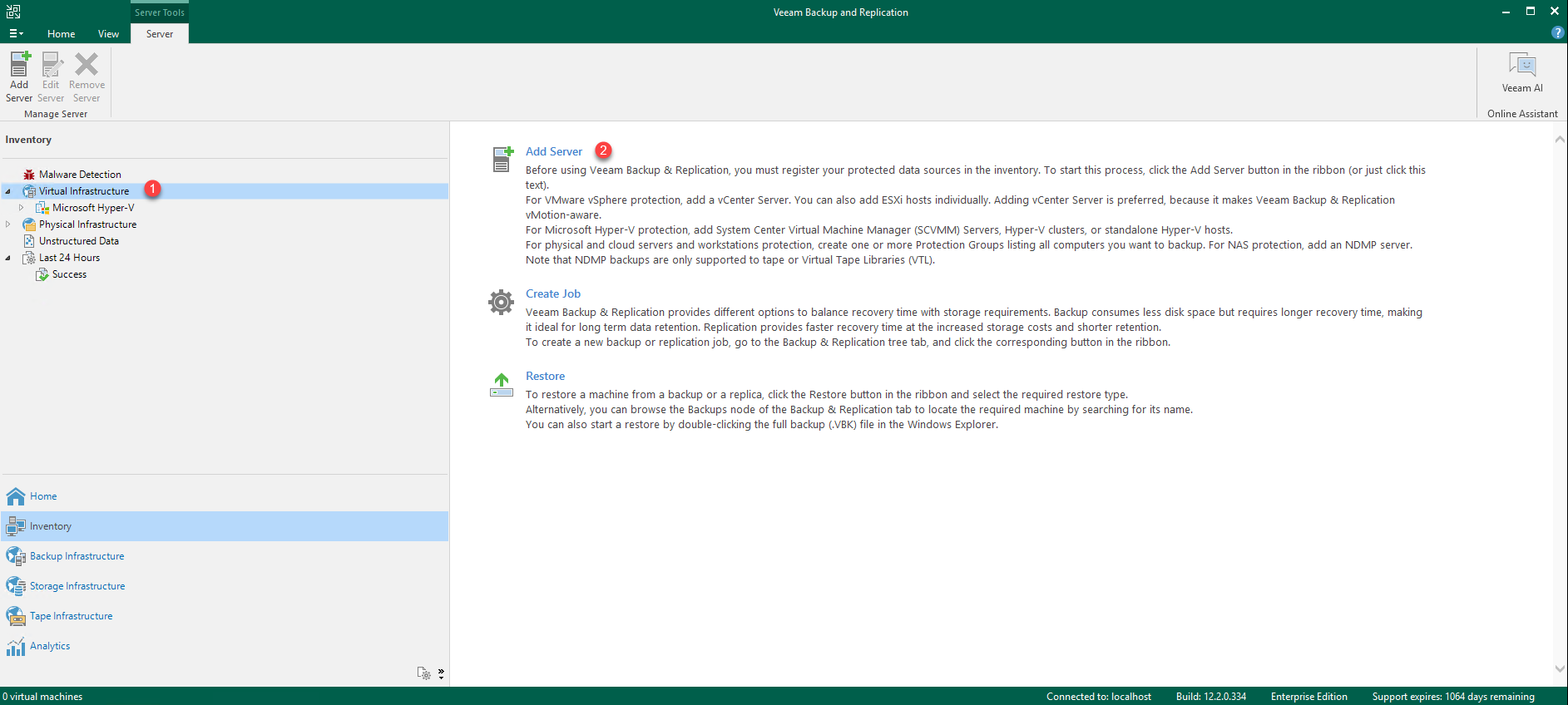Click the Virtual Infrastructure tree icon
This screenshot has width=1568, height=705.
tap(29, 191)
